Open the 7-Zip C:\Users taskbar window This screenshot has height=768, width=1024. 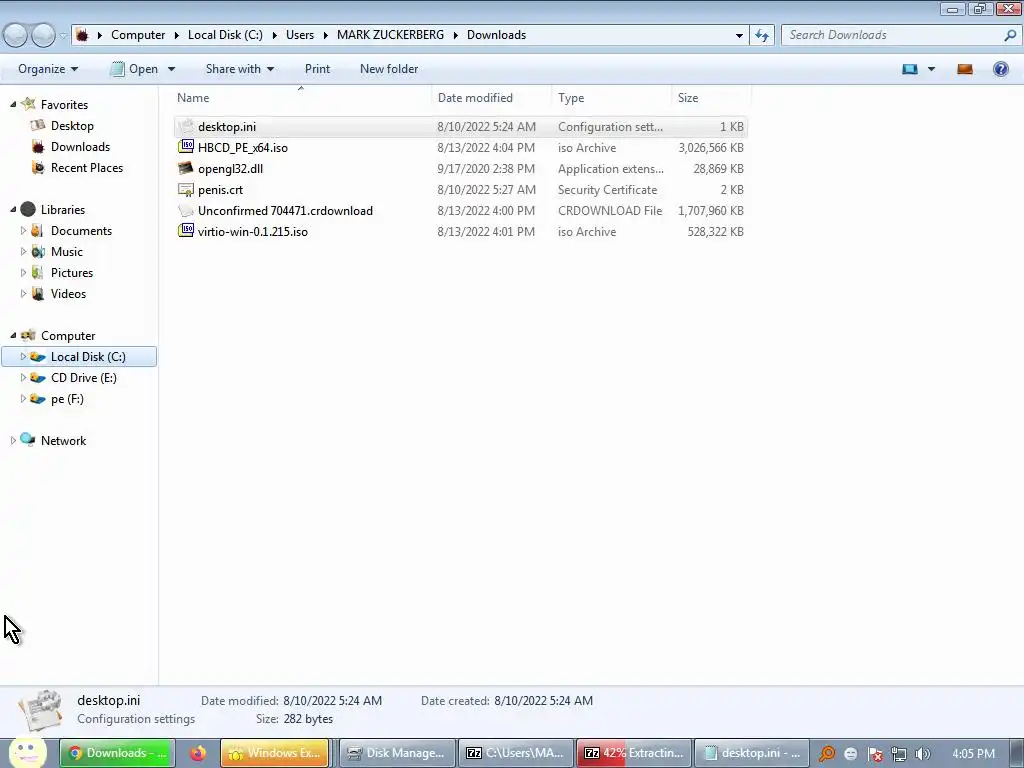[516, 753]
